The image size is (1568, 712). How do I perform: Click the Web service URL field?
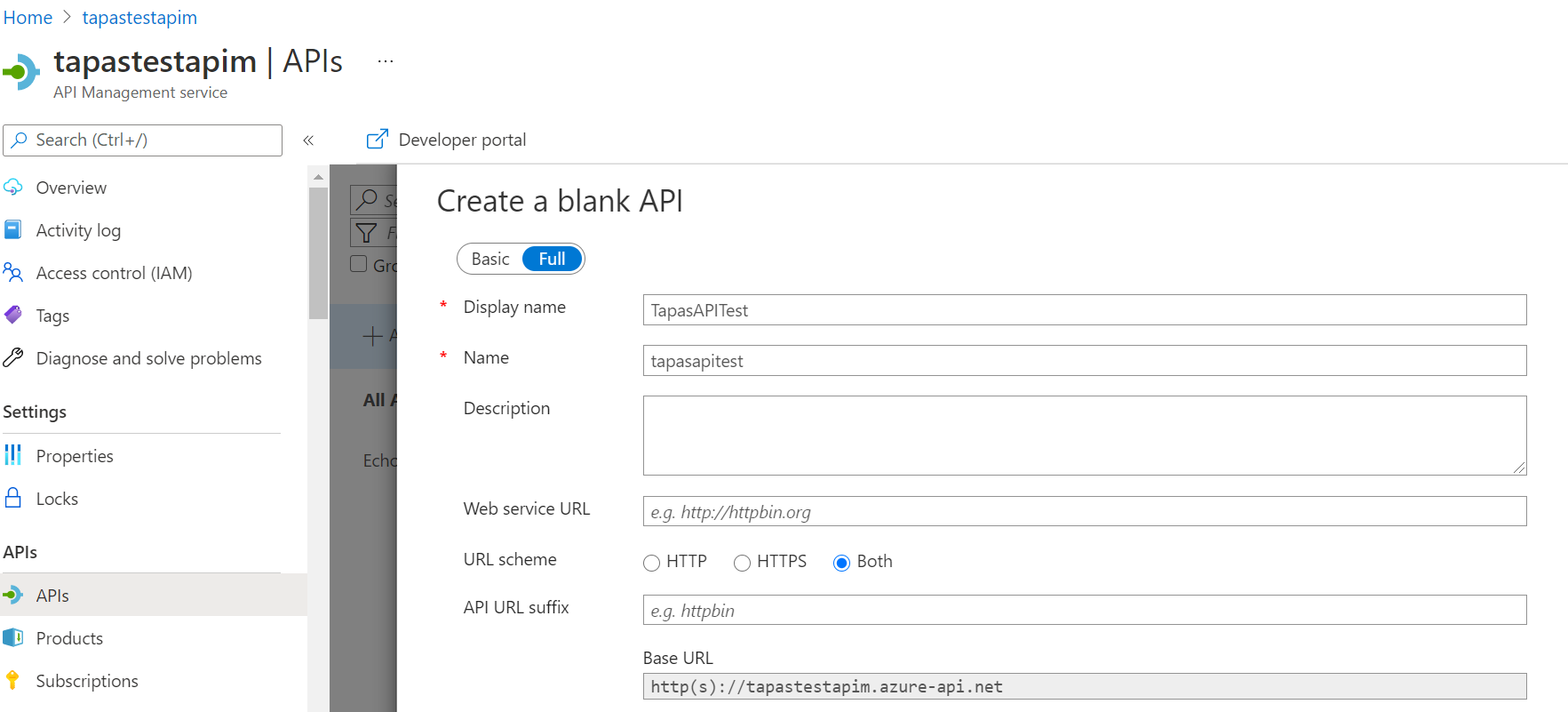click(x=1085, y=512)
